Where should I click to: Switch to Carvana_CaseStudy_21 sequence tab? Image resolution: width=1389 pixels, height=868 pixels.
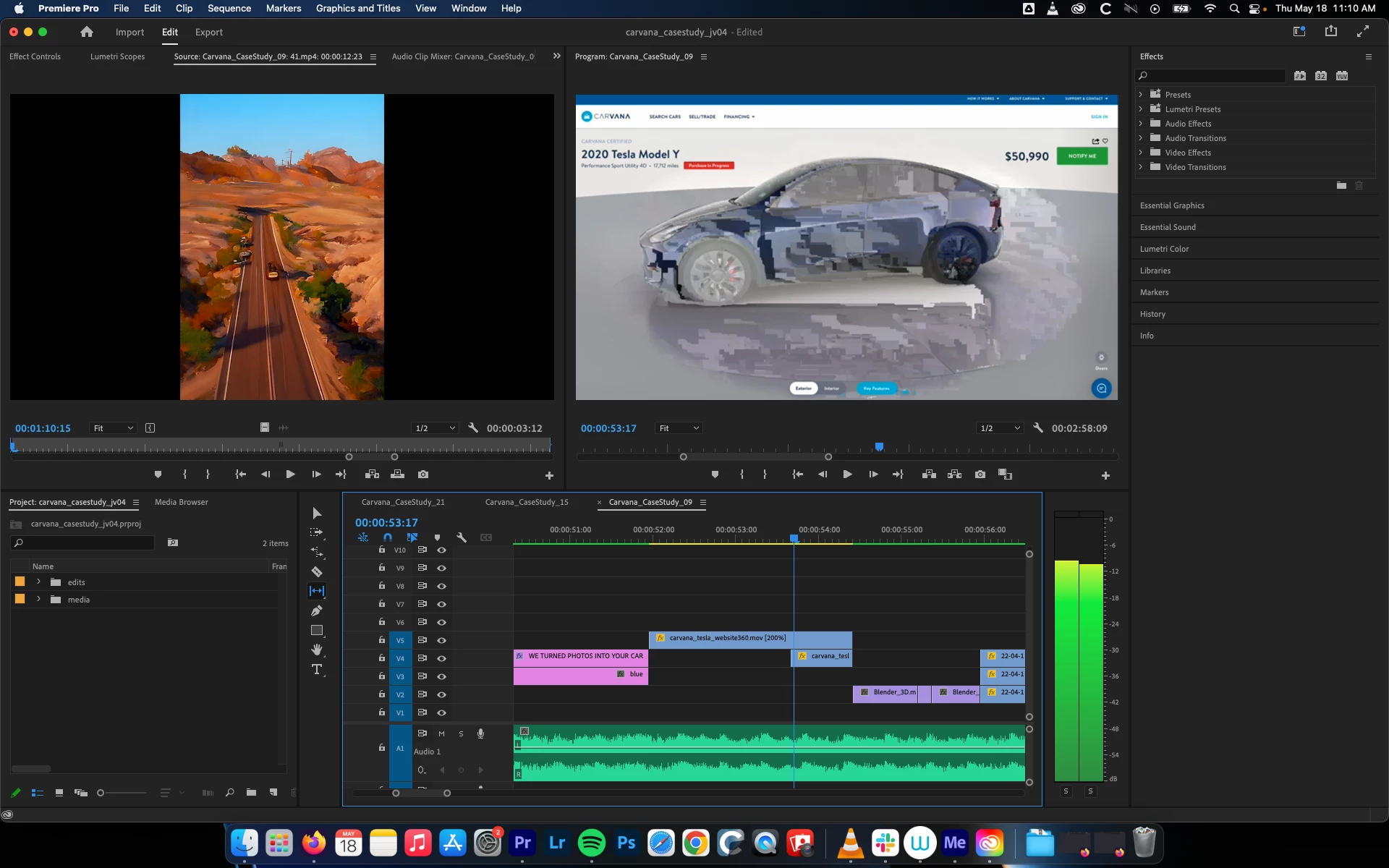[403, 502]
